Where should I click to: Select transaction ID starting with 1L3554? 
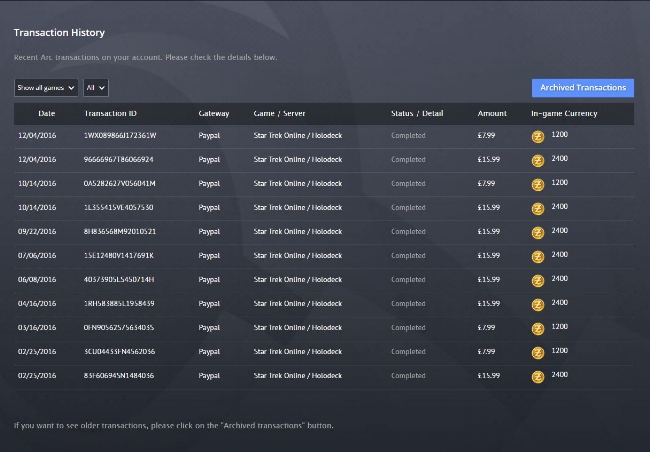click(119, 207)
